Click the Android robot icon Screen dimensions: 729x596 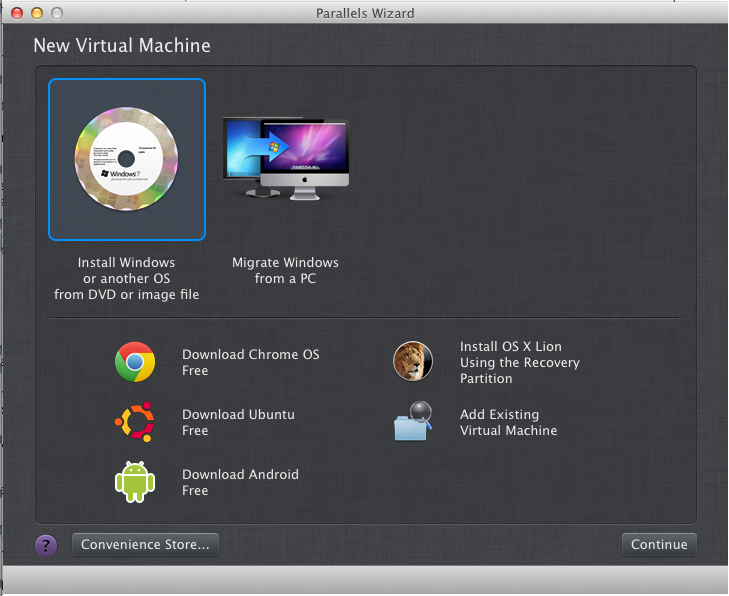click(135, 482)
